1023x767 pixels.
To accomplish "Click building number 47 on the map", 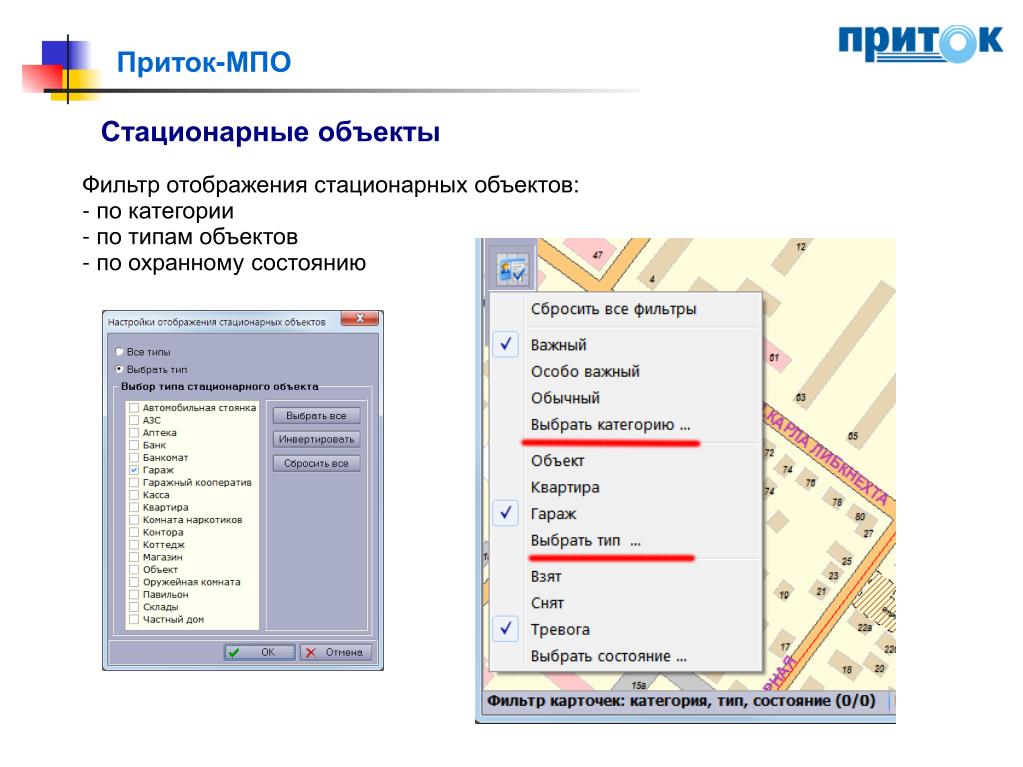I will (598, 255).
